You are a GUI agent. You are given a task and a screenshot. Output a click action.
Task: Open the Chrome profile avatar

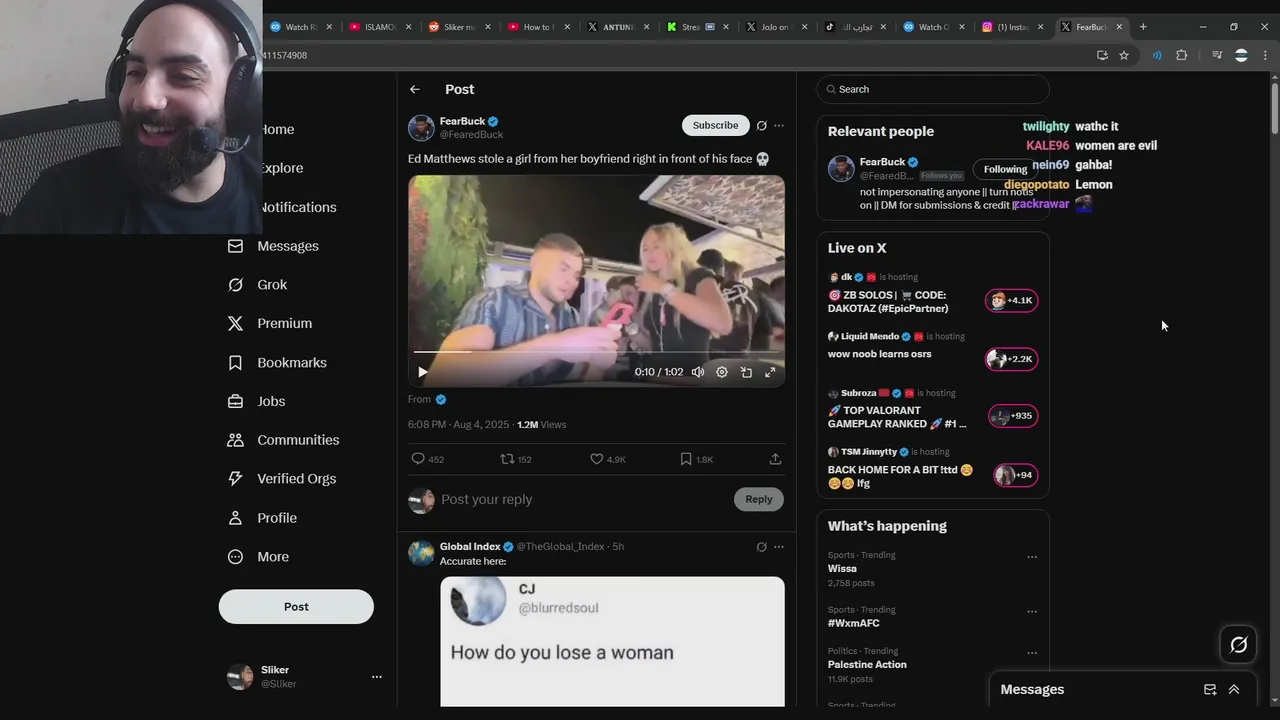pos(1241,56)
